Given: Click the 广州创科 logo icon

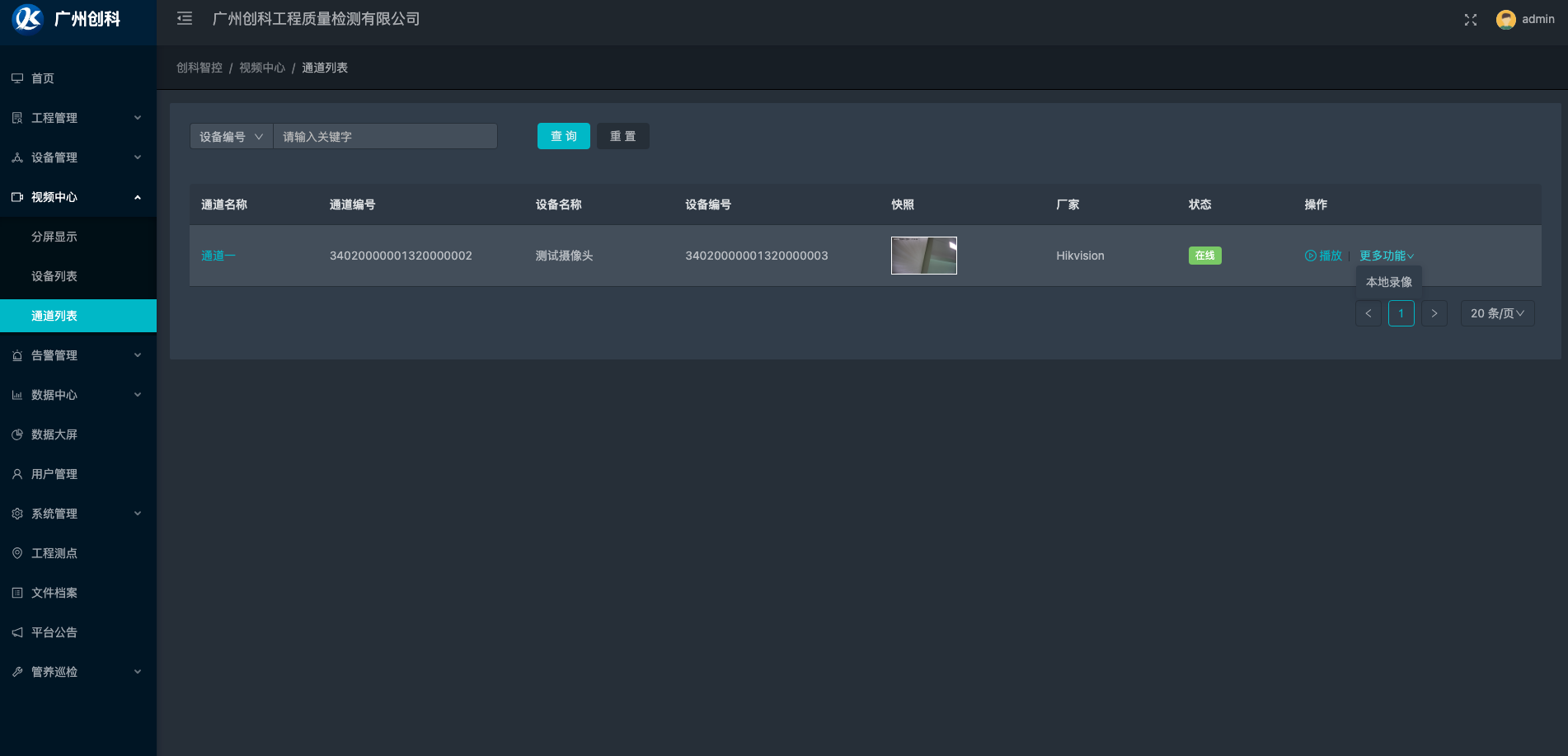Looking at the screenshot, I should coord(27,19).
